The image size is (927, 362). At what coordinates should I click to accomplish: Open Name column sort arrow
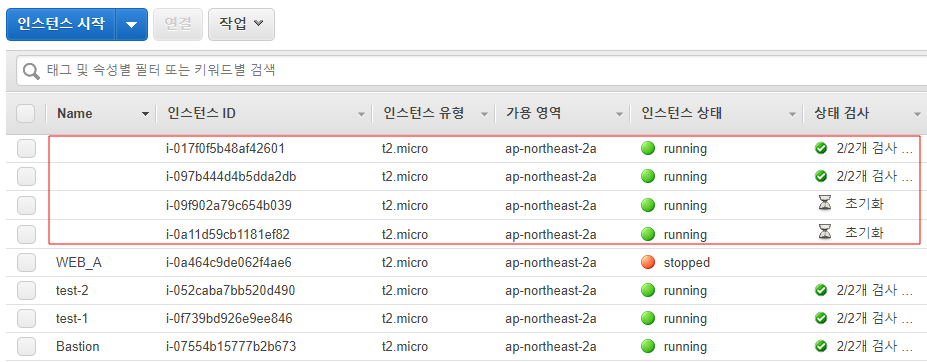[x=145, y=114]
